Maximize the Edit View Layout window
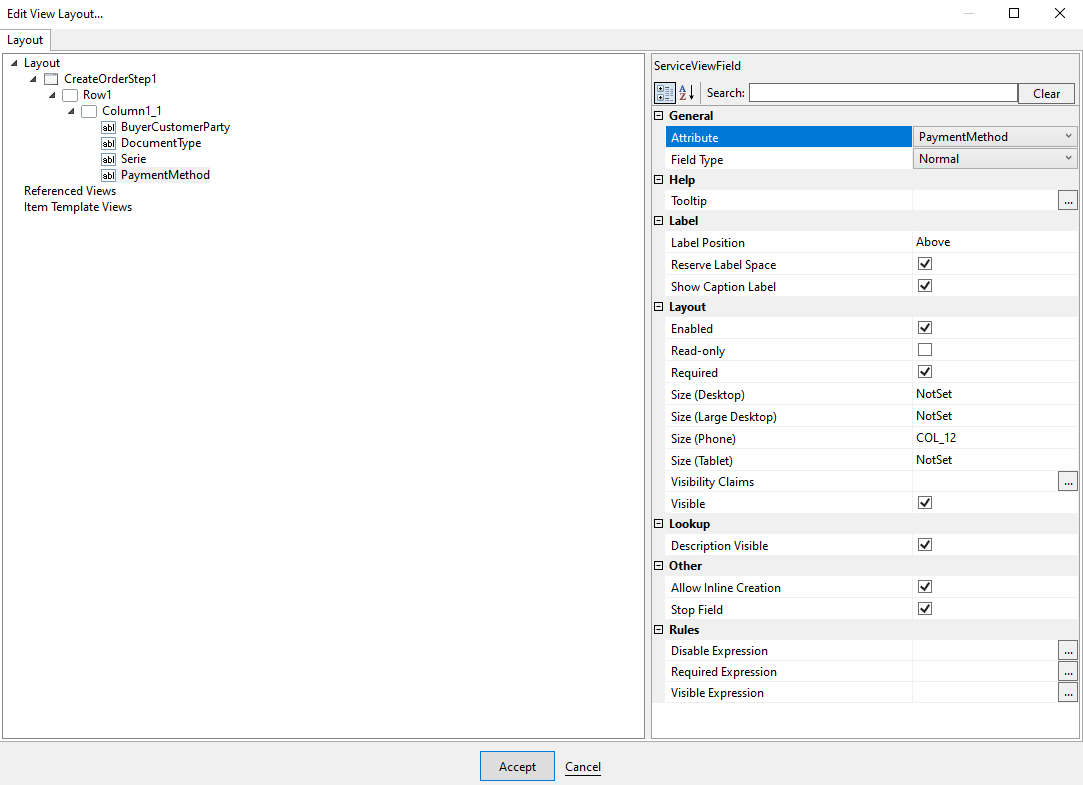The width and height of the screenshot is (1083, 785). click(x=1014, y=13)
